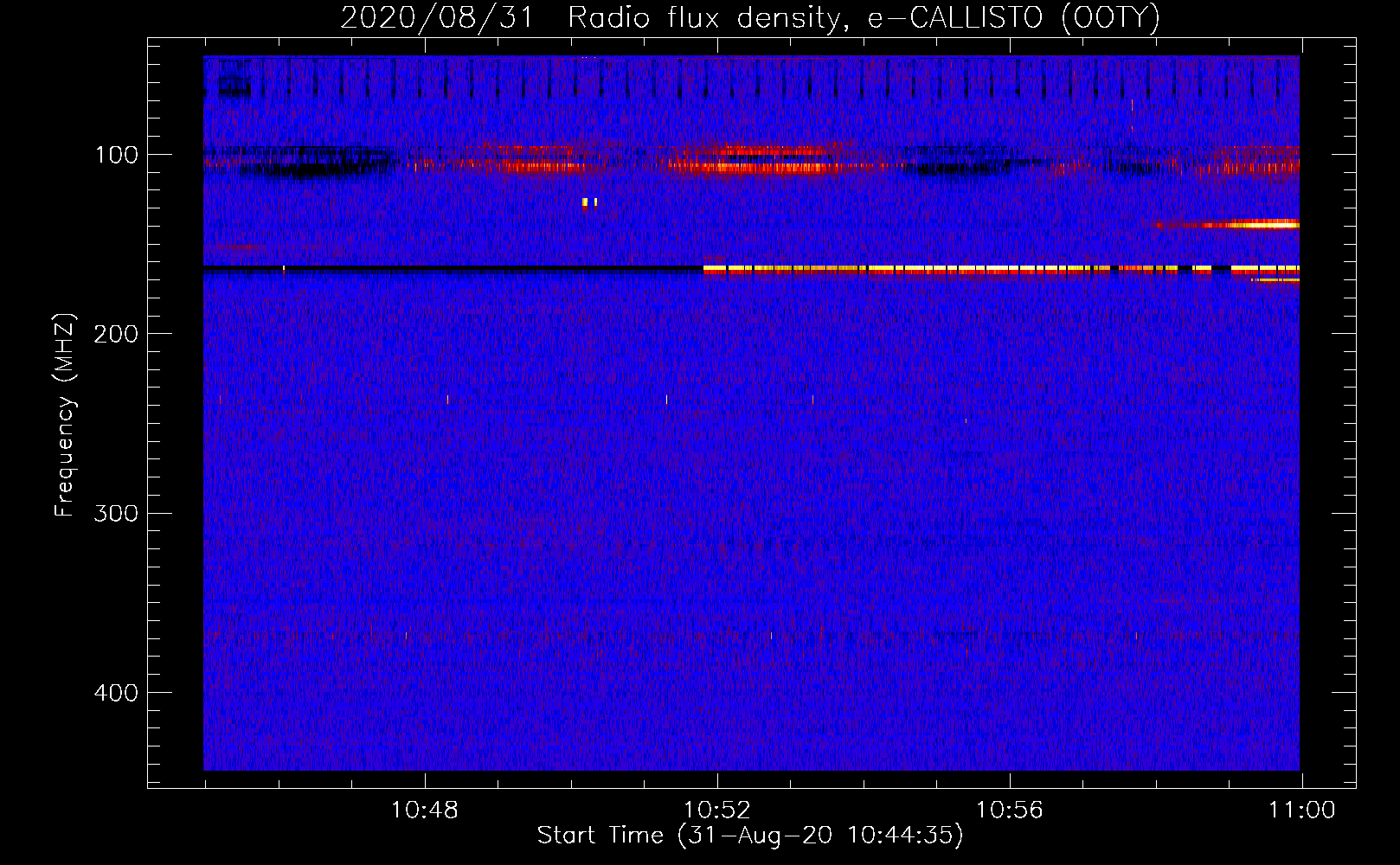Click the bright white-yellow emission band near 165 MHz
1400x865 pixels.
(1001, 270)
